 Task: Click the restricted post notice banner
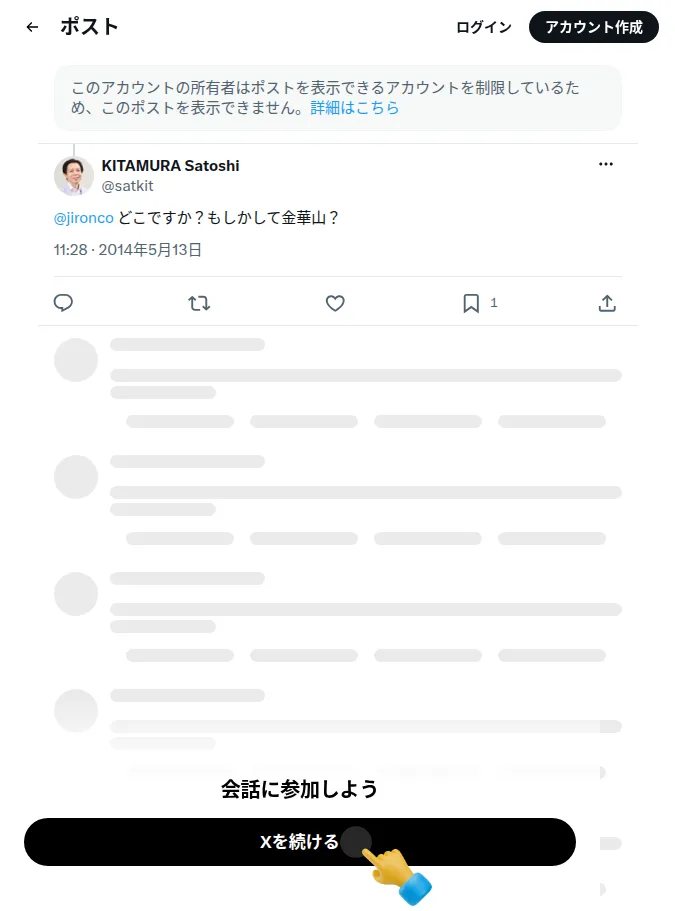click(338, 98)
